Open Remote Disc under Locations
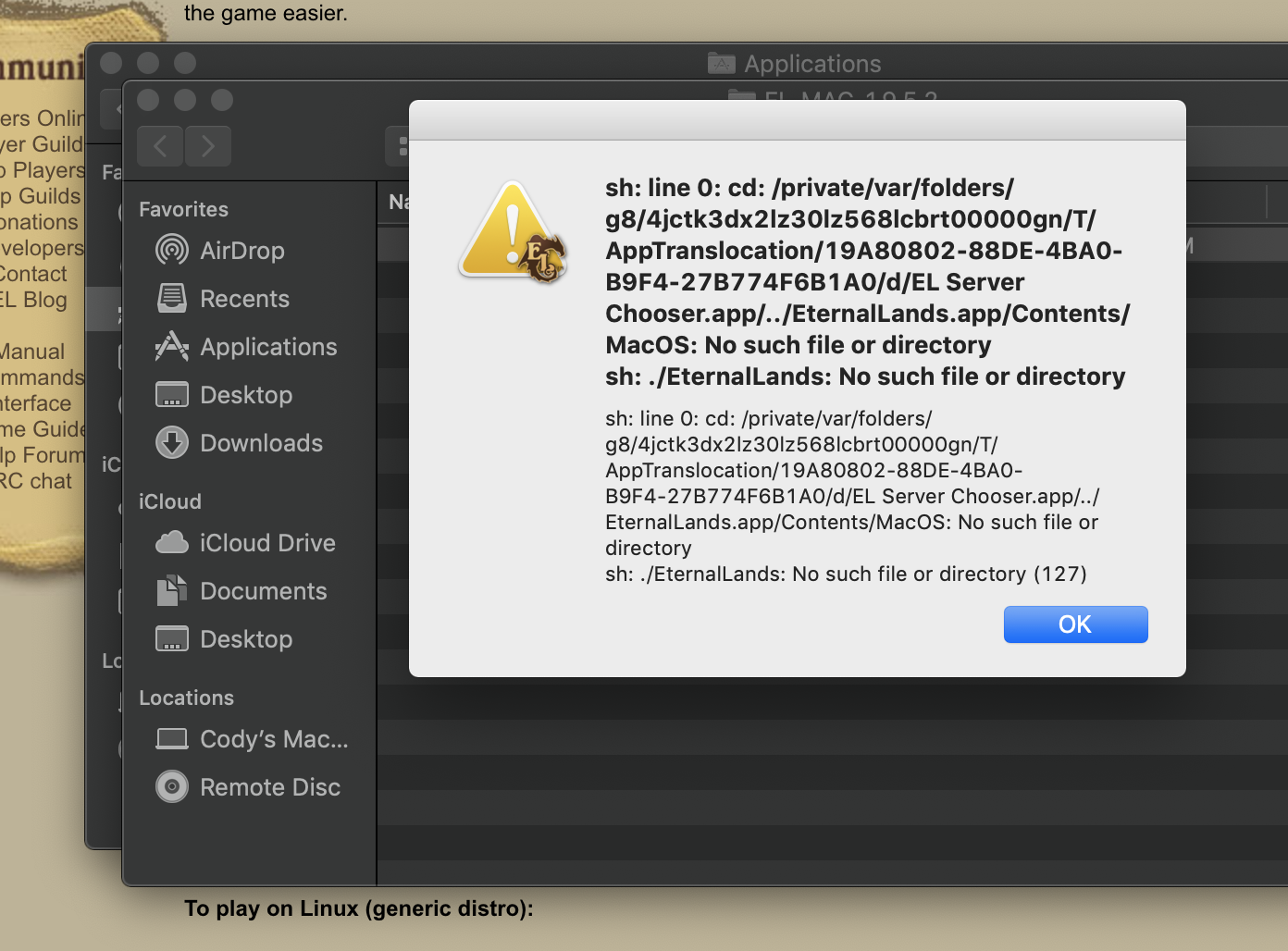 click(x=248, y=787)
